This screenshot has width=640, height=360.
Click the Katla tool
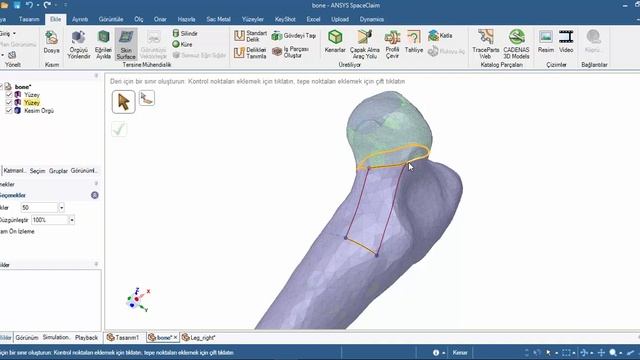click(440, 36)
